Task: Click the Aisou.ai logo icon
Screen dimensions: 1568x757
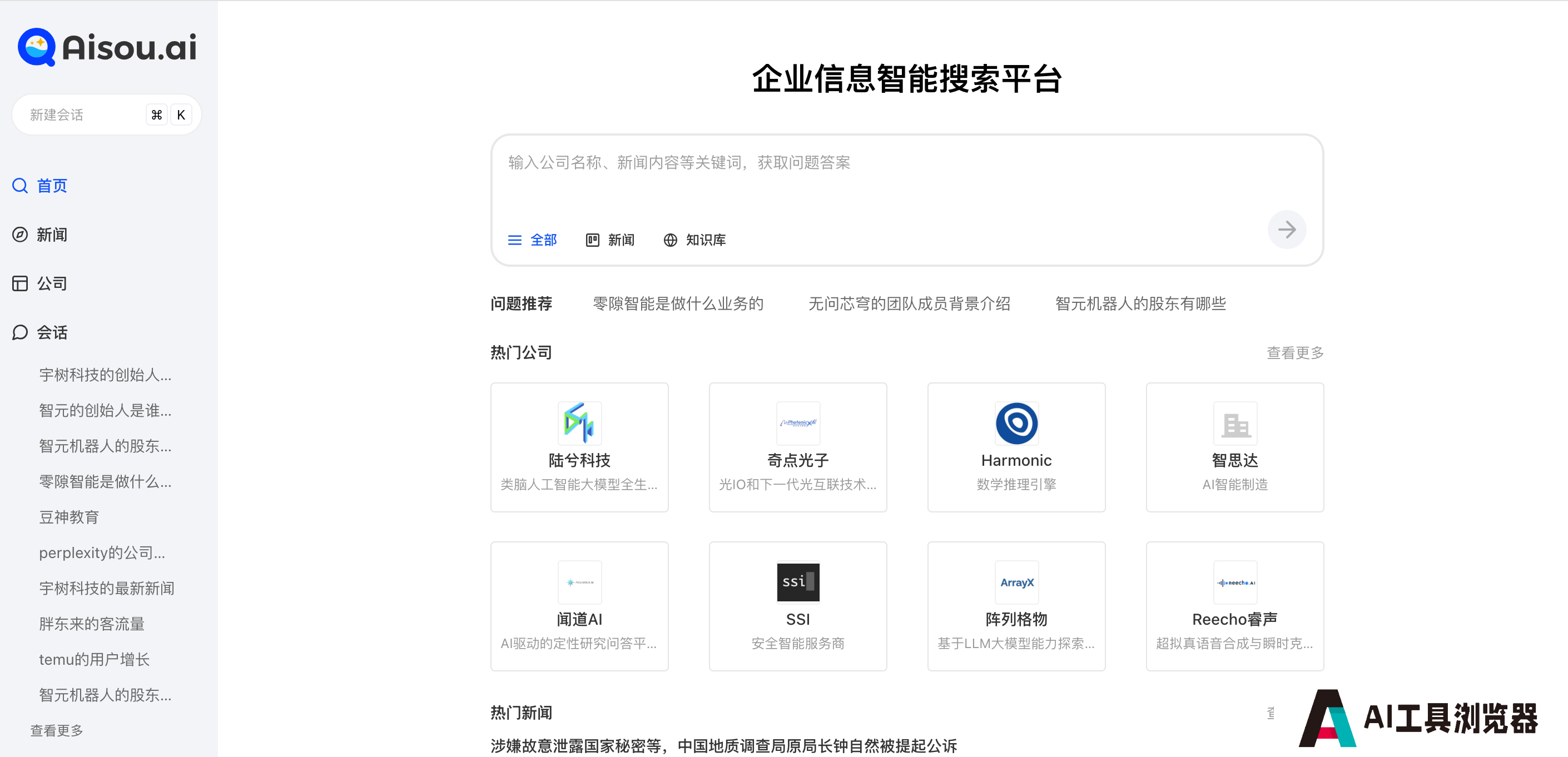Action: [37, 47]
